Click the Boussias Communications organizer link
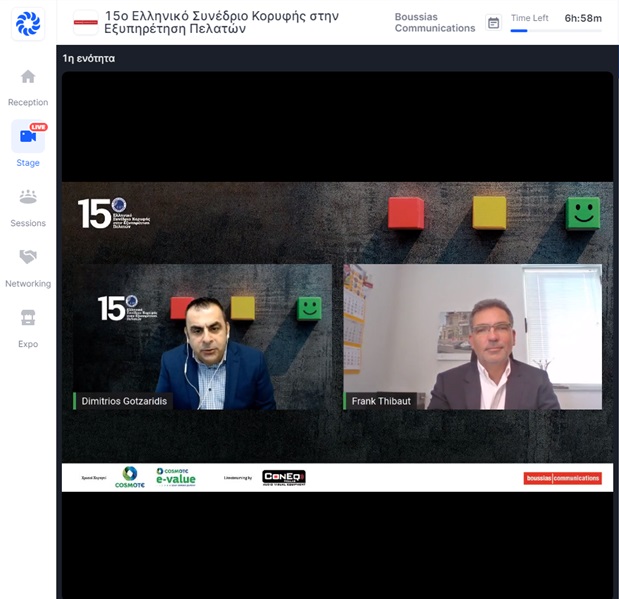 click(x=435, y=23)
